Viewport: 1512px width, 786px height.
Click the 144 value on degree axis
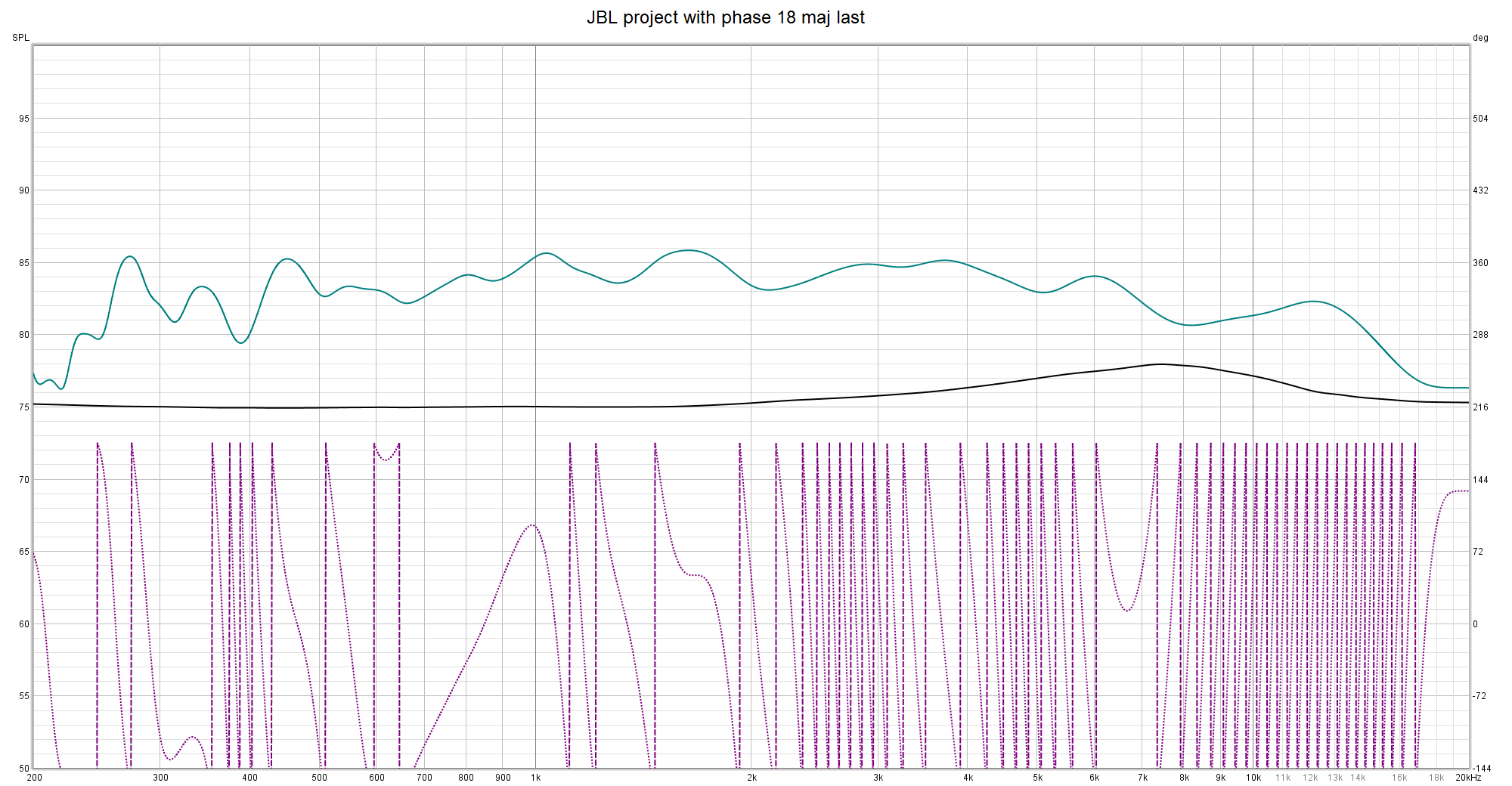tap(1480, 480)
